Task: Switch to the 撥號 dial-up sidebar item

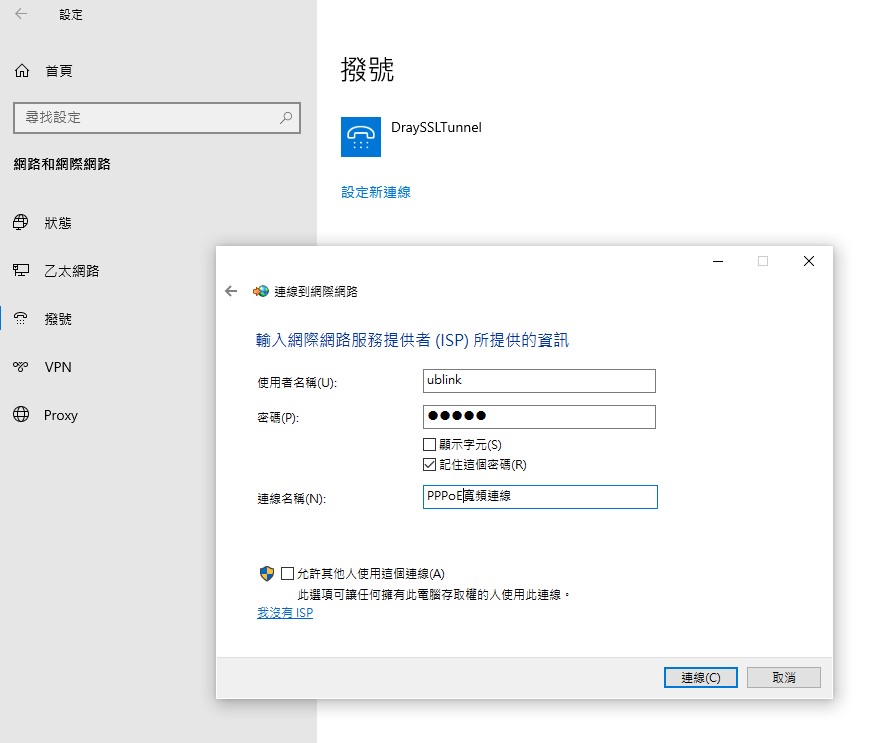Action: (x=58, y=319)
